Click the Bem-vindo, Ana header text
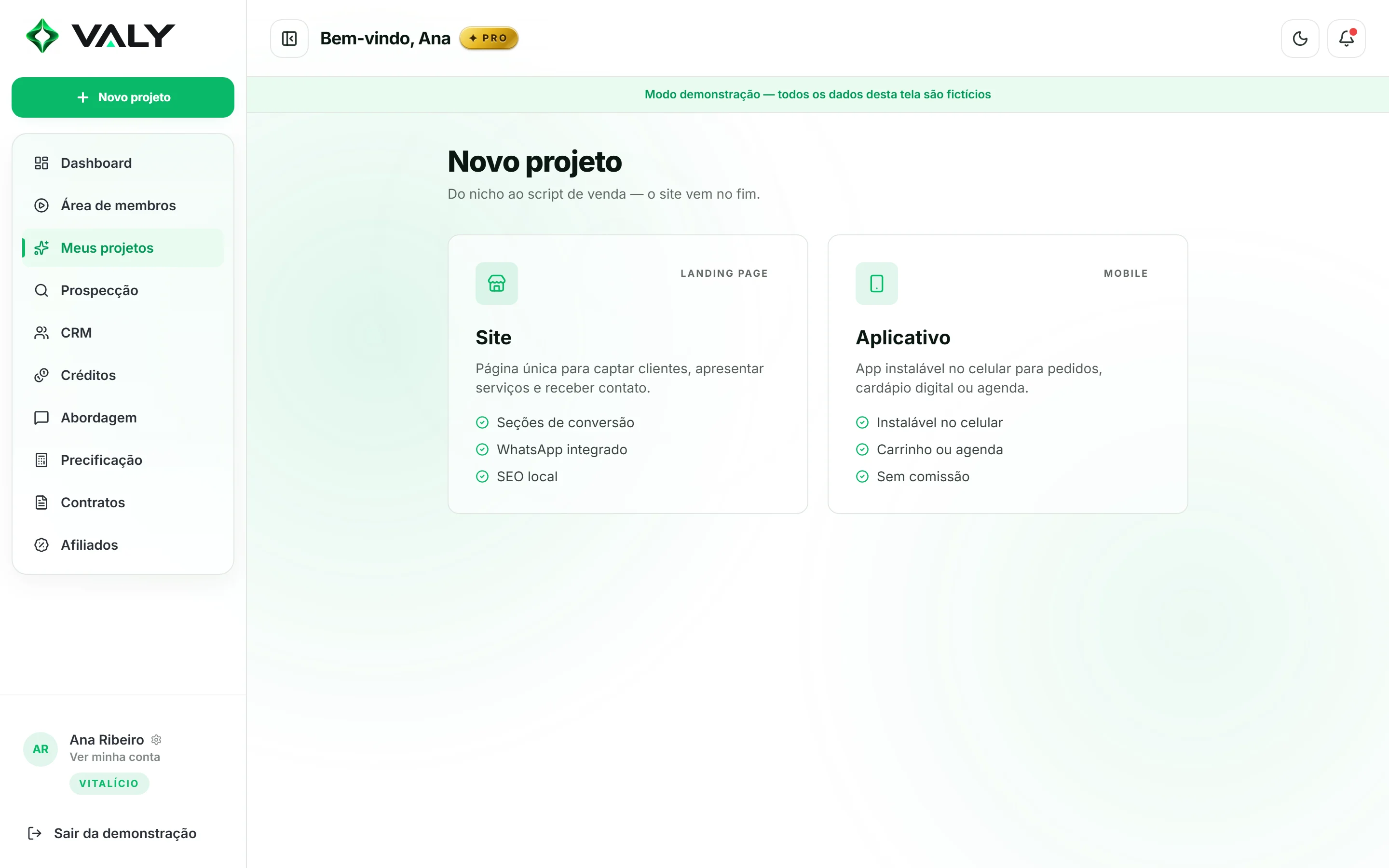Viewport: 1389px width, 868px height. 385,39
